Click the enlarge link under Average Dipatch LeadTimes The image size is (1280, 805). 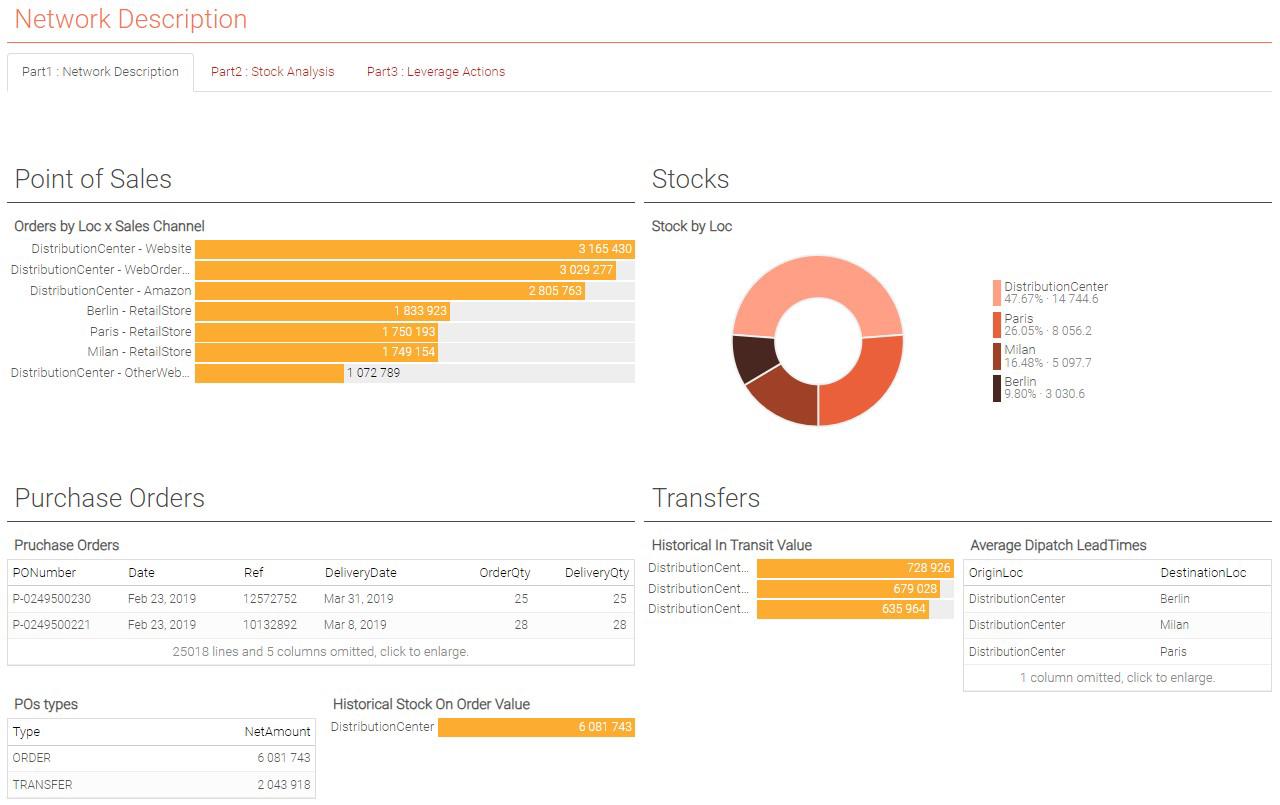click(x=1116, y=677)
